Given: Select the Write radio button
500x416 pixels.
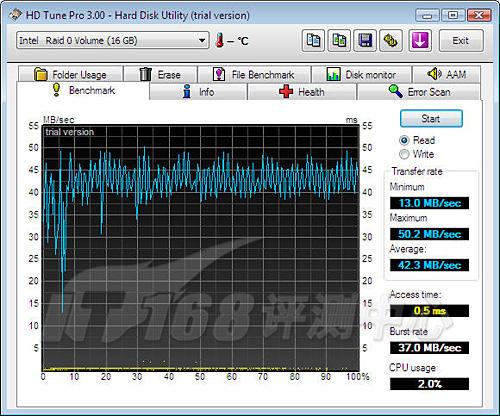Looking at the screenshot, I should pos(404,154).
